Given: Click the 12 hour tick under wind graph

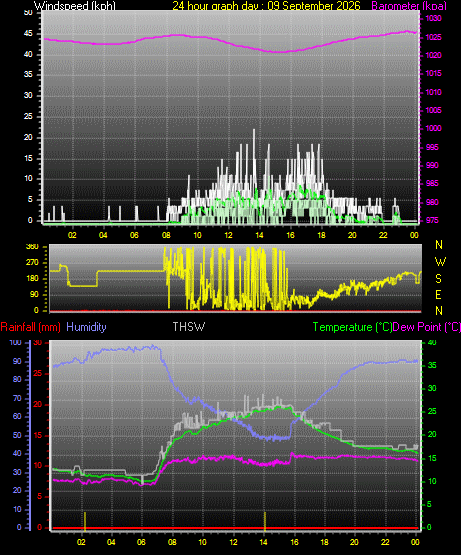Looking at the screenshot, I should 228,235.
